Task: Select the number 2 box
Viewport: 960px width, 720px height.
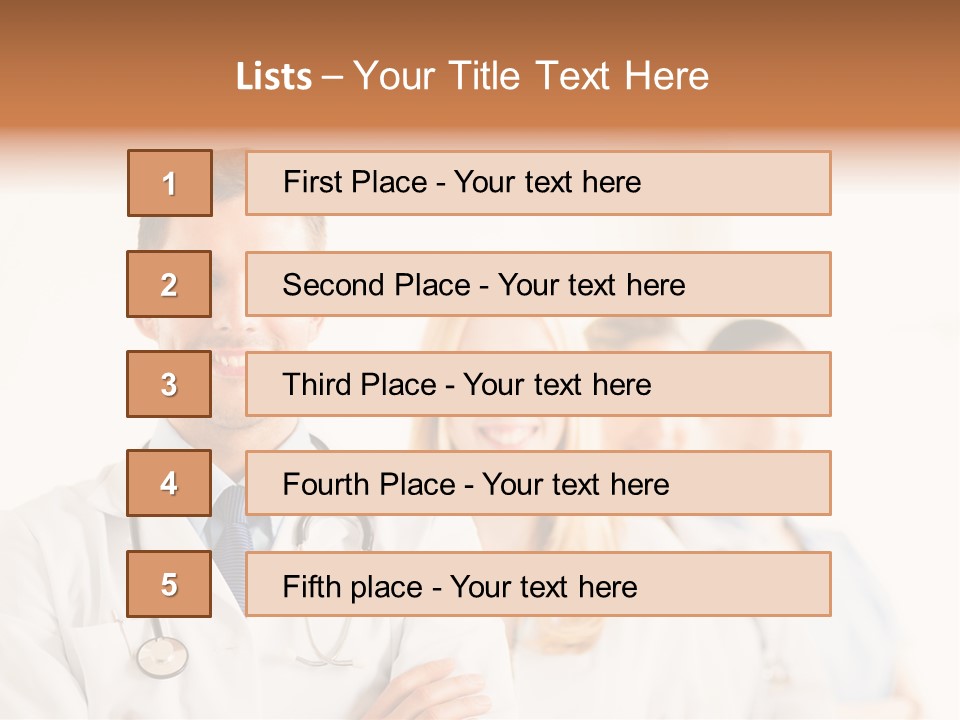Action: click(x=169, y=284)
